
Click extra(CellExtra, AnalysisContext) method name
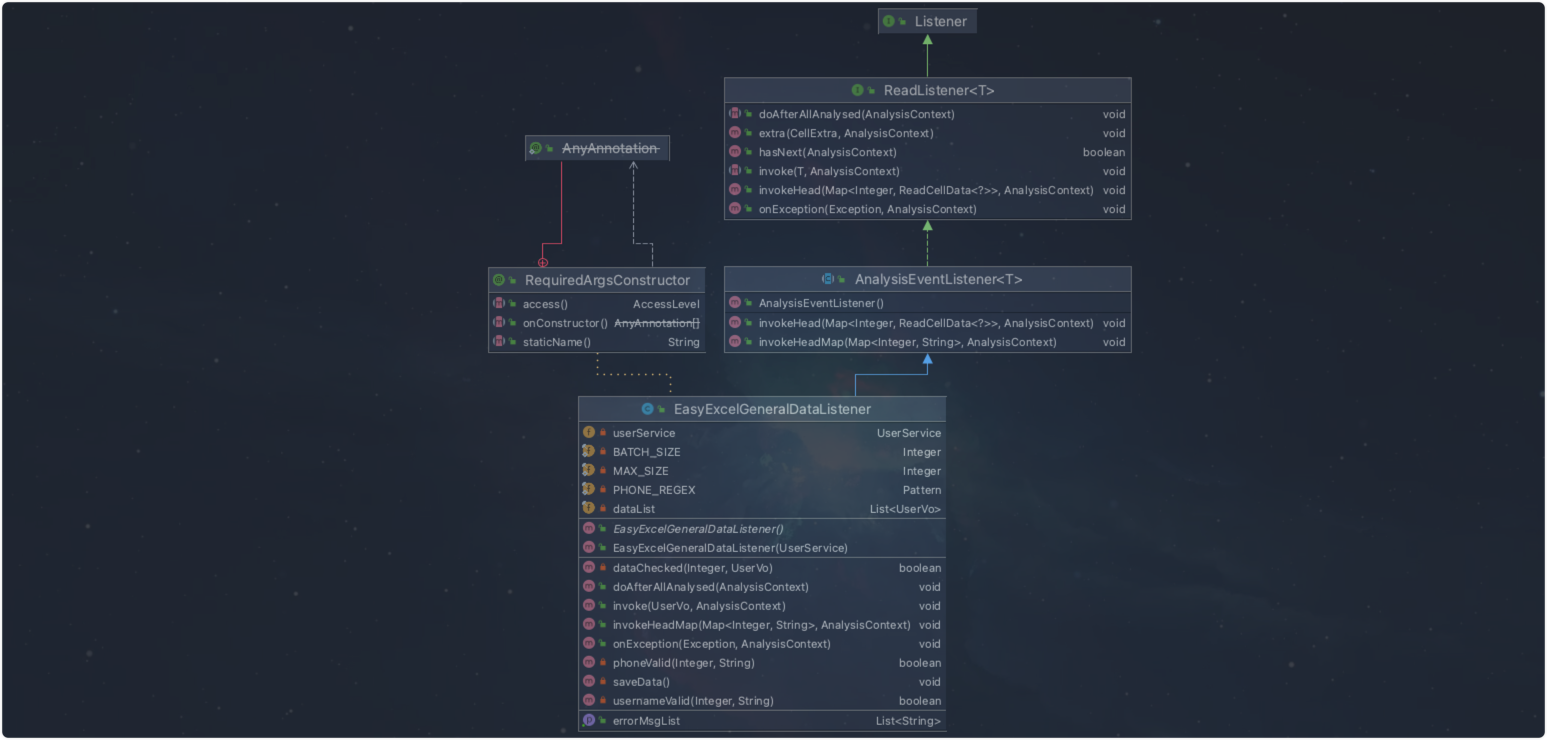coord(846,133)
